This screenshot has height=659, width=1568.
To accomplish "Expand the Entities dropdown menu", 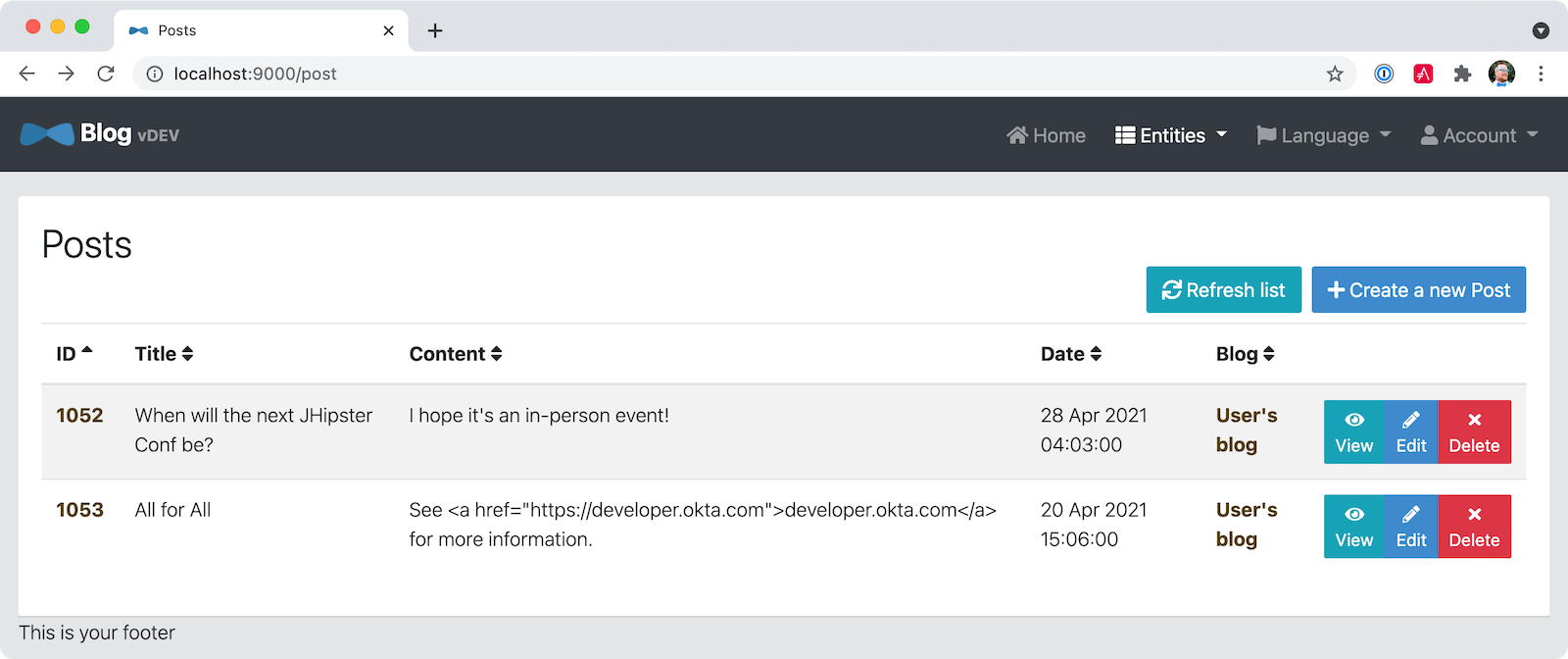I will tap(1171, 135).
